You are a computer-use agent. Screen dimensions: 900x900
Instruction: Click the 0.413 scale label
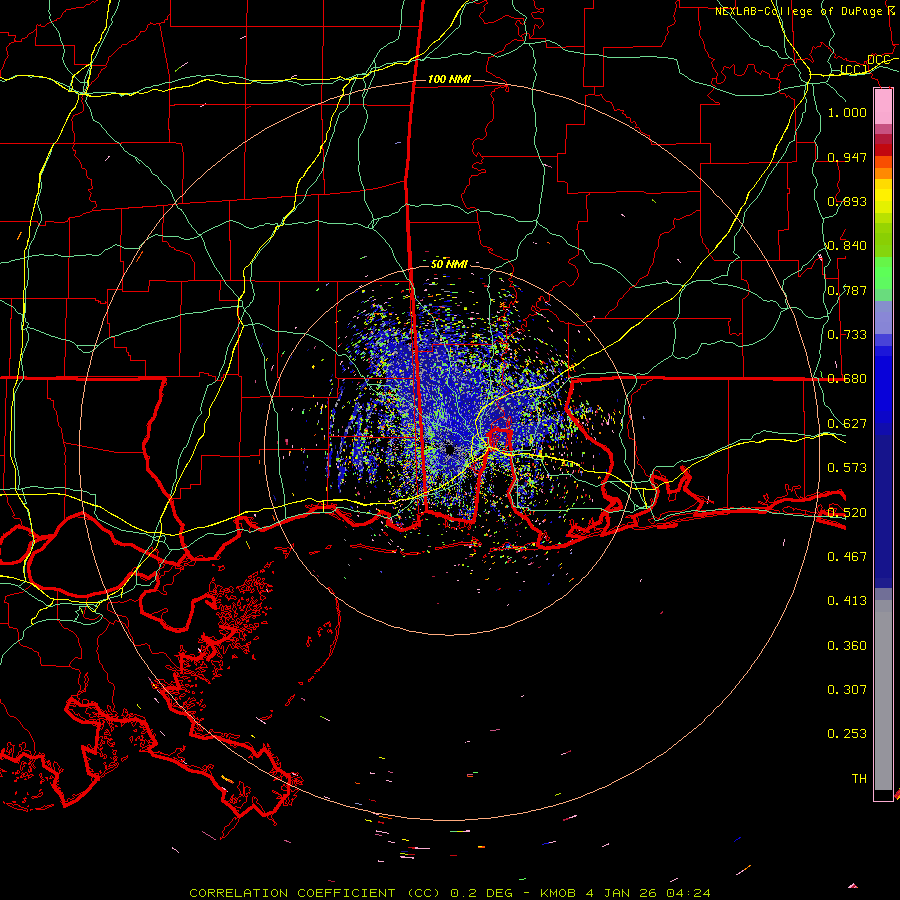click(847, 600)
